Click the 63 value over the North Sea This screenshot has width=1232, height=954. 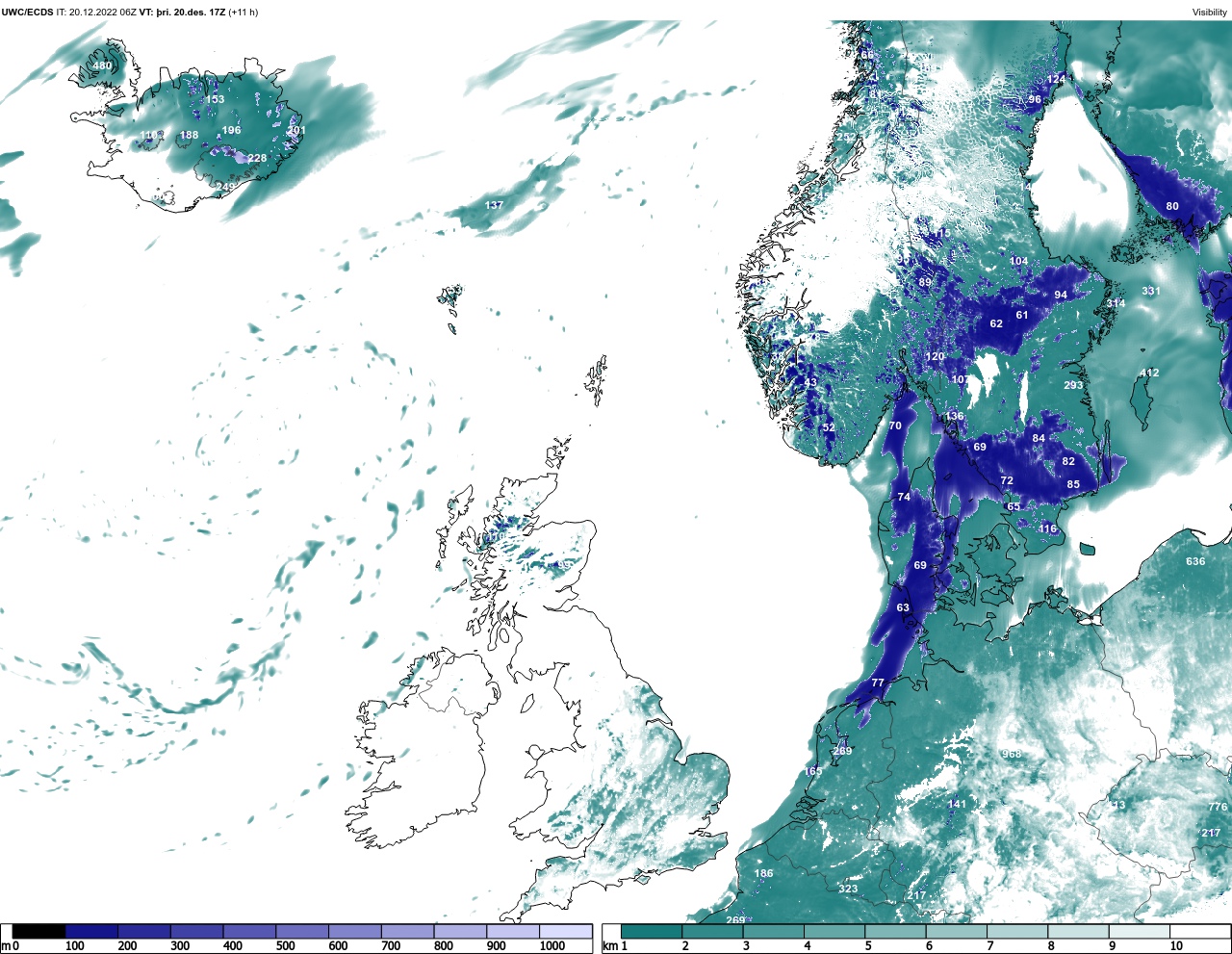click(903, 607)
